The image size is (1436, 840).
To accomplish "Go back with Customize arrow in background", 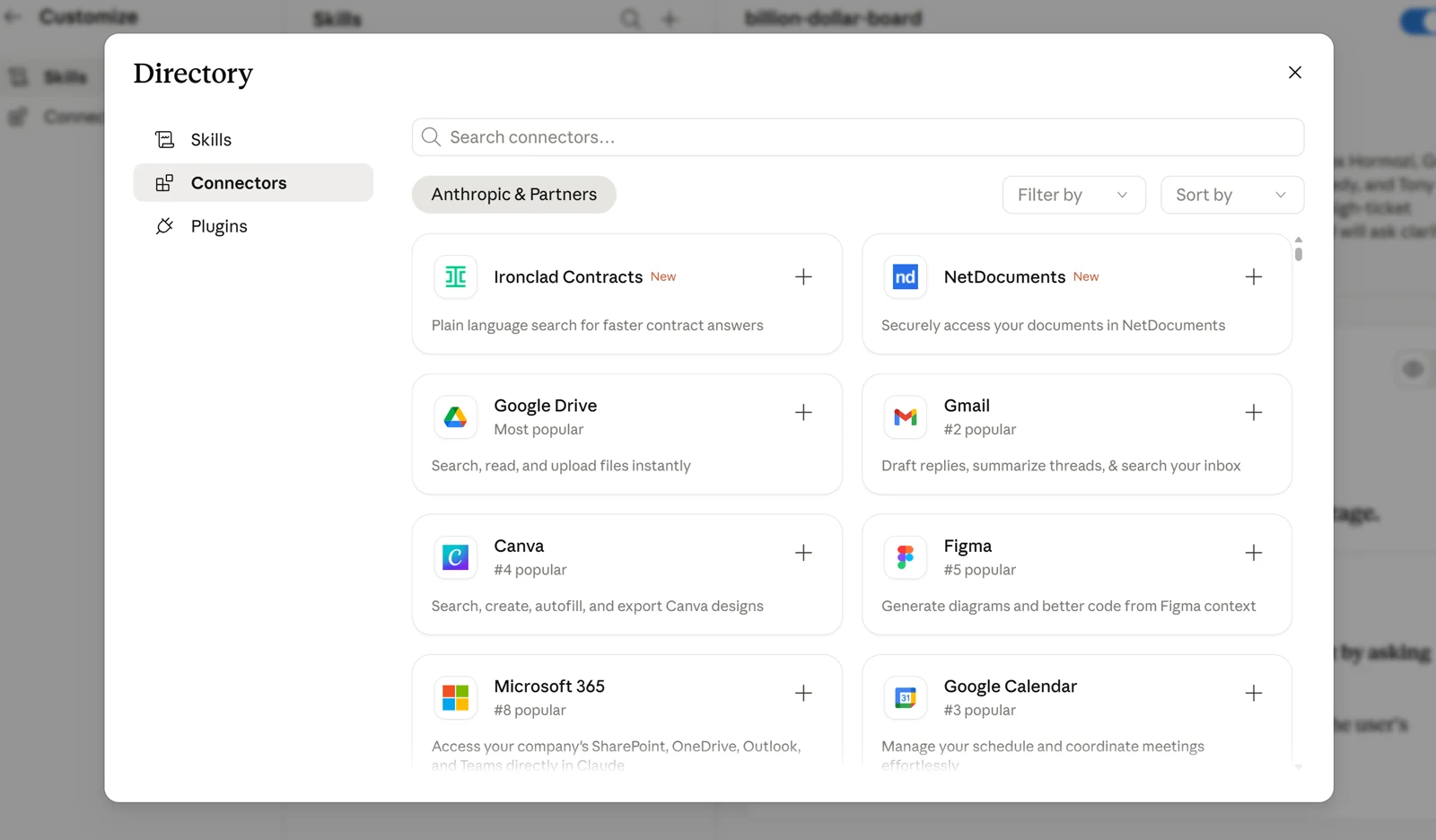I will coord(13,16).
